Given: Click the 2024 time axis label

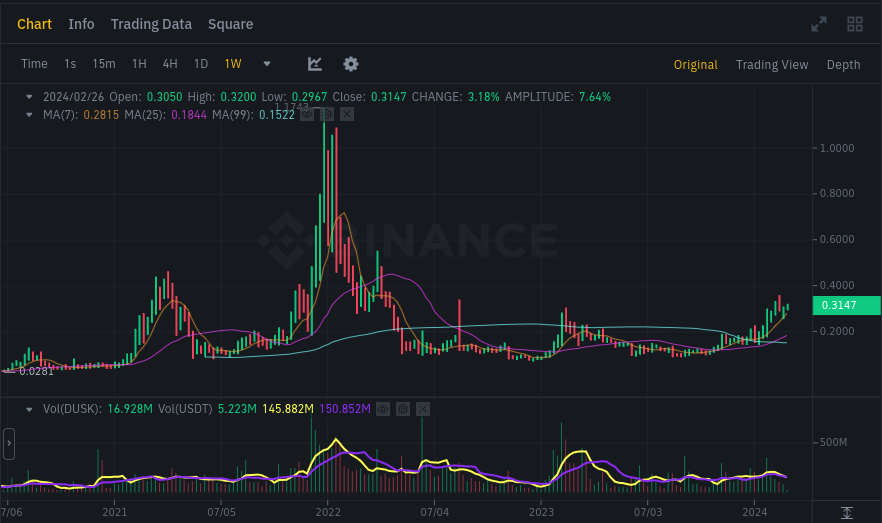Looking at the screenshot, I should pyautogui.click(x=754, y=512).
